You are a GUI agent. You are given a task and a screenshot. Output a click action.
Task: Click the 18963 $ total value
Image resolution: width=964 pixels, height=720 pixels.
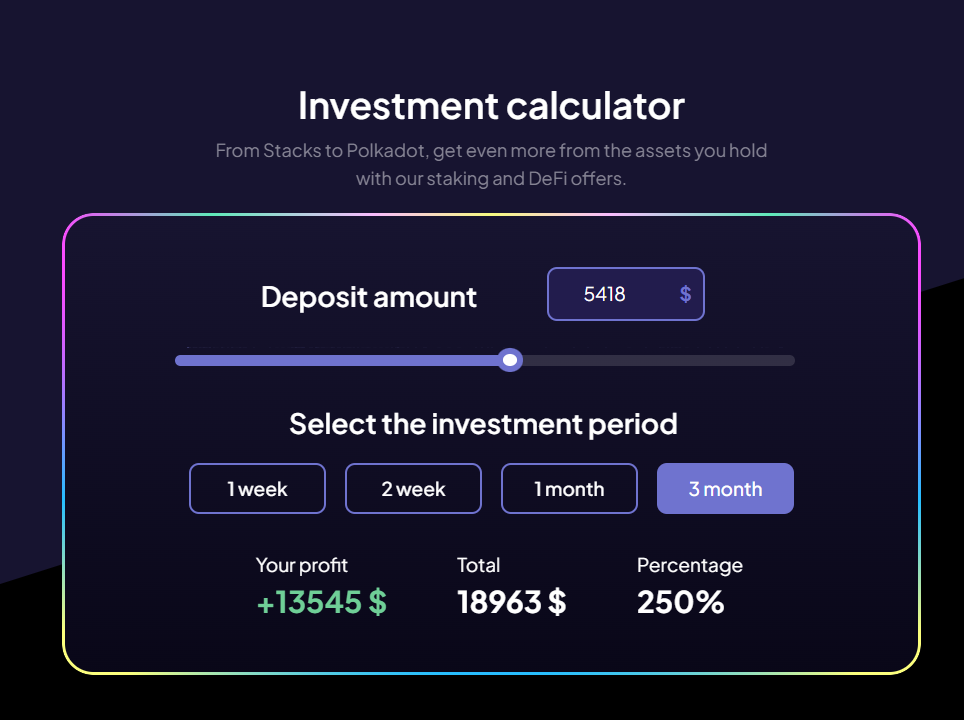pyautogui.click(x=511, y=602)
